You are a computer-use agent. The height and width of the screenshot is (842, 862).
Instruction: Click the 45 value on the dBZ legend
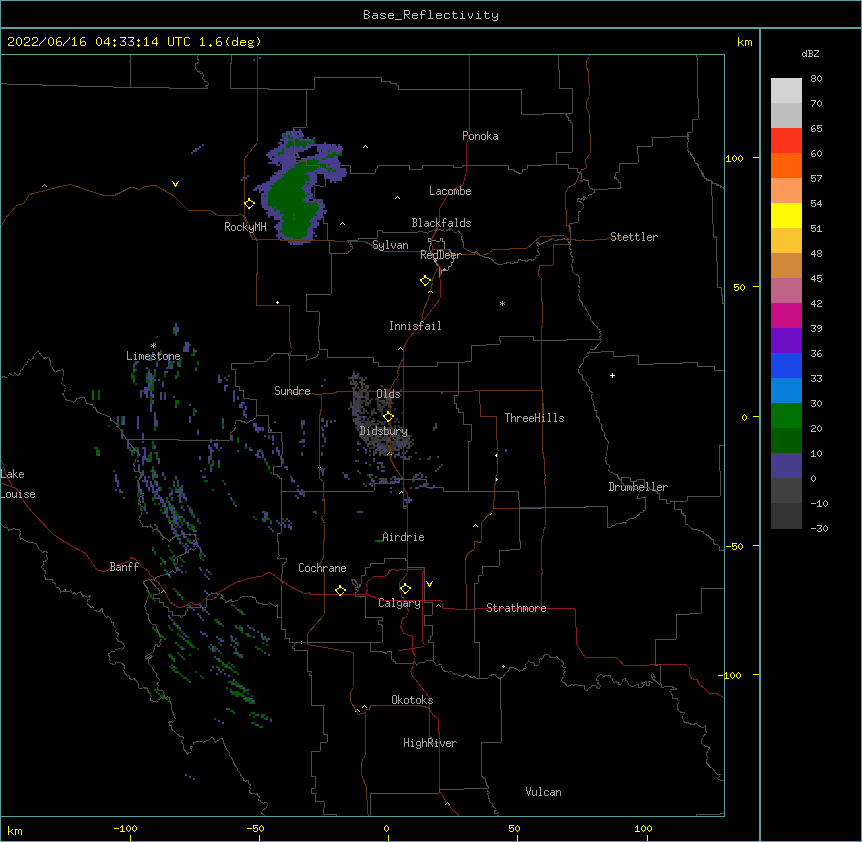pos(816,279)
